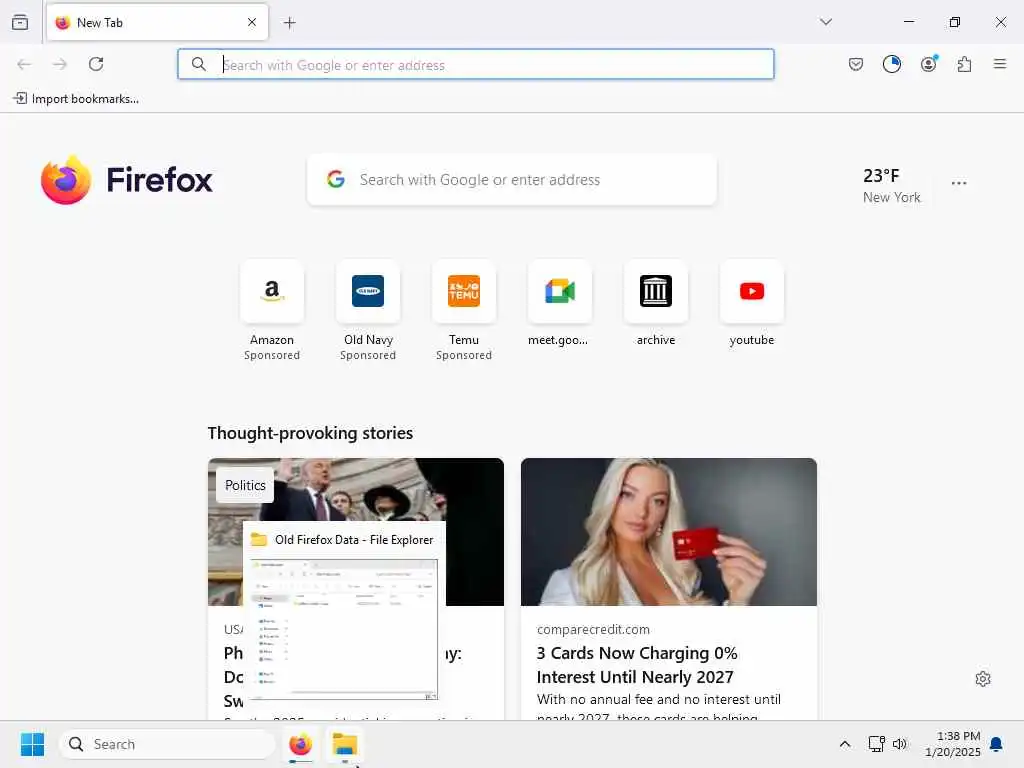Select the New Tab tab

157,22
